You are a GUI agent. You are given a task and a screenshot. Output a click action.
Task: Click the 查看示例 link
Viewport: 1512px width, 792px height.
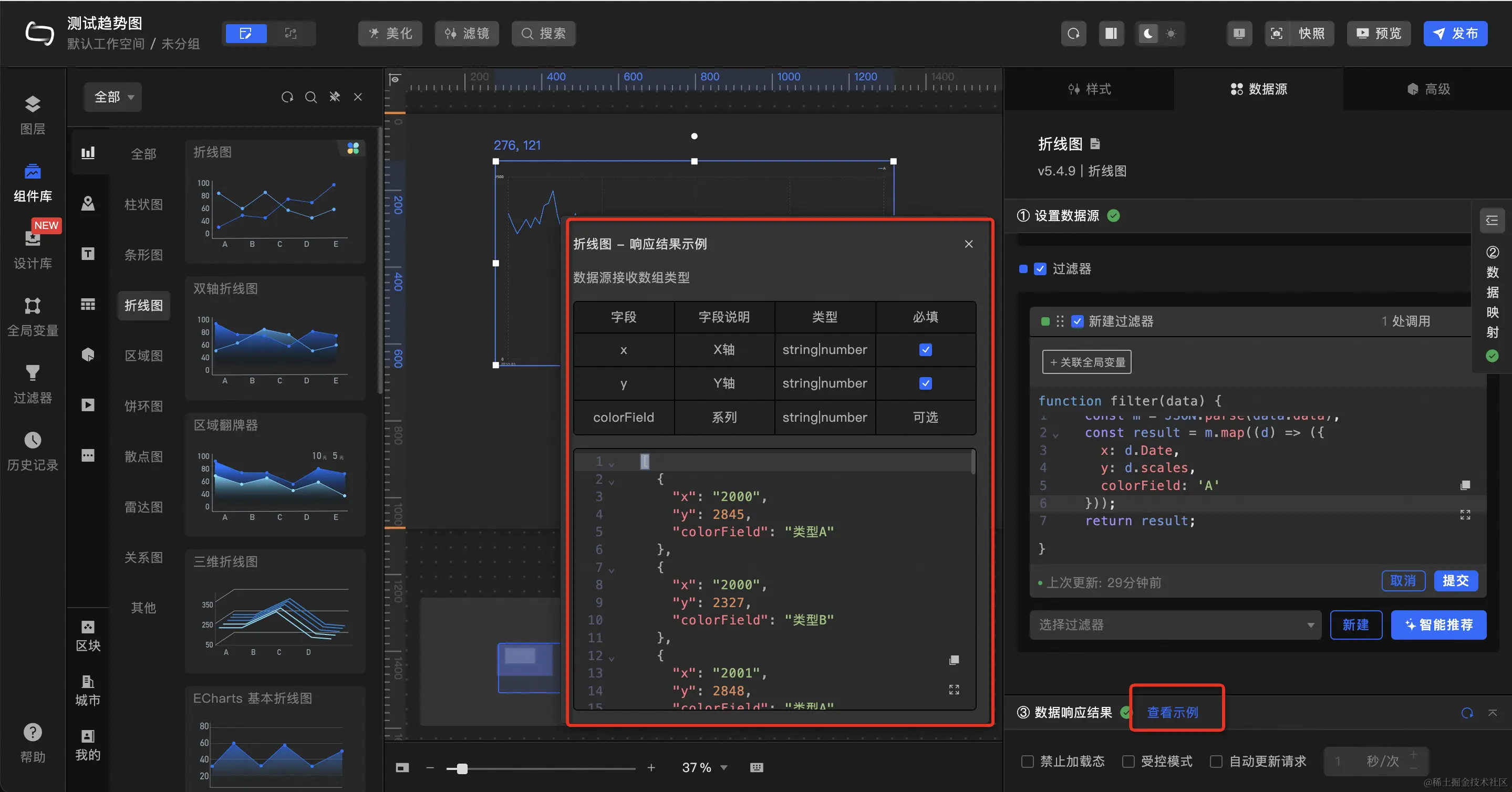coord(1172,712)
